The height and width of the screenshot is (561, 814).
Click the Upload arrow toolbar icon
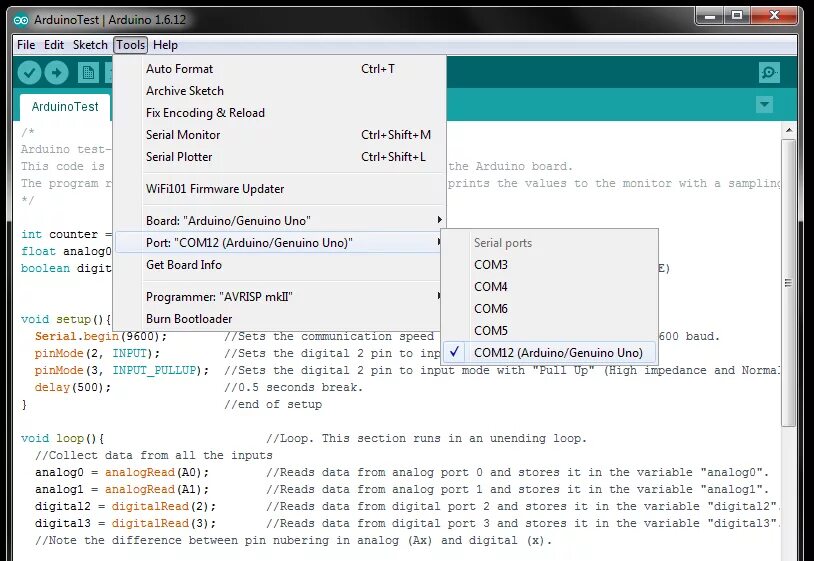pyautogui.click(x=57, y=72)
